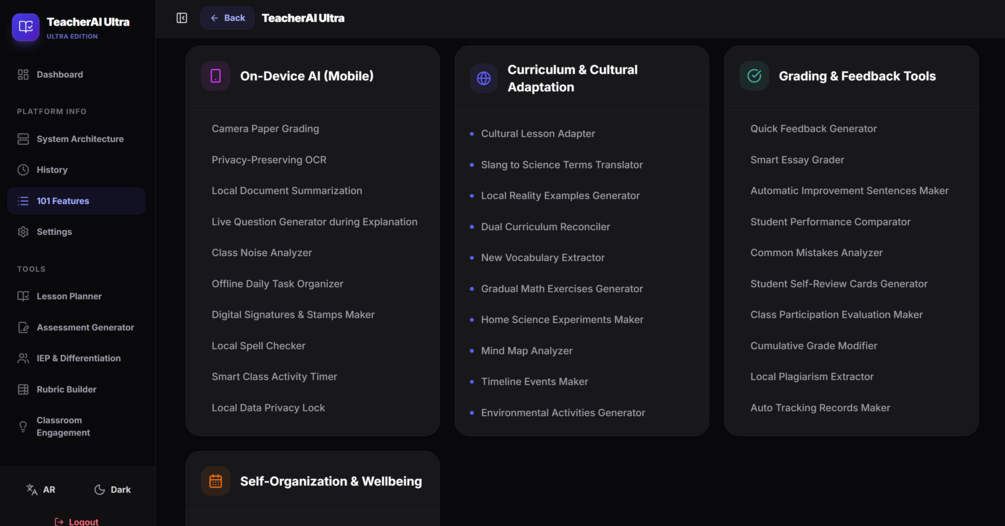This screenshot has height=526, width=1005.
Task: Collapse the sidebar panel icon
Action: point(182,18)
